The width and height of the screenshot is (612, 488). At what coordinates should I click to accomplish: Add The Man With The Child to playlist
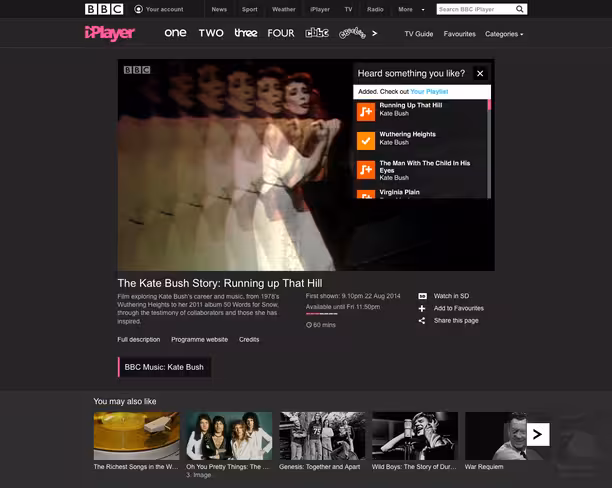pos(366,170)
